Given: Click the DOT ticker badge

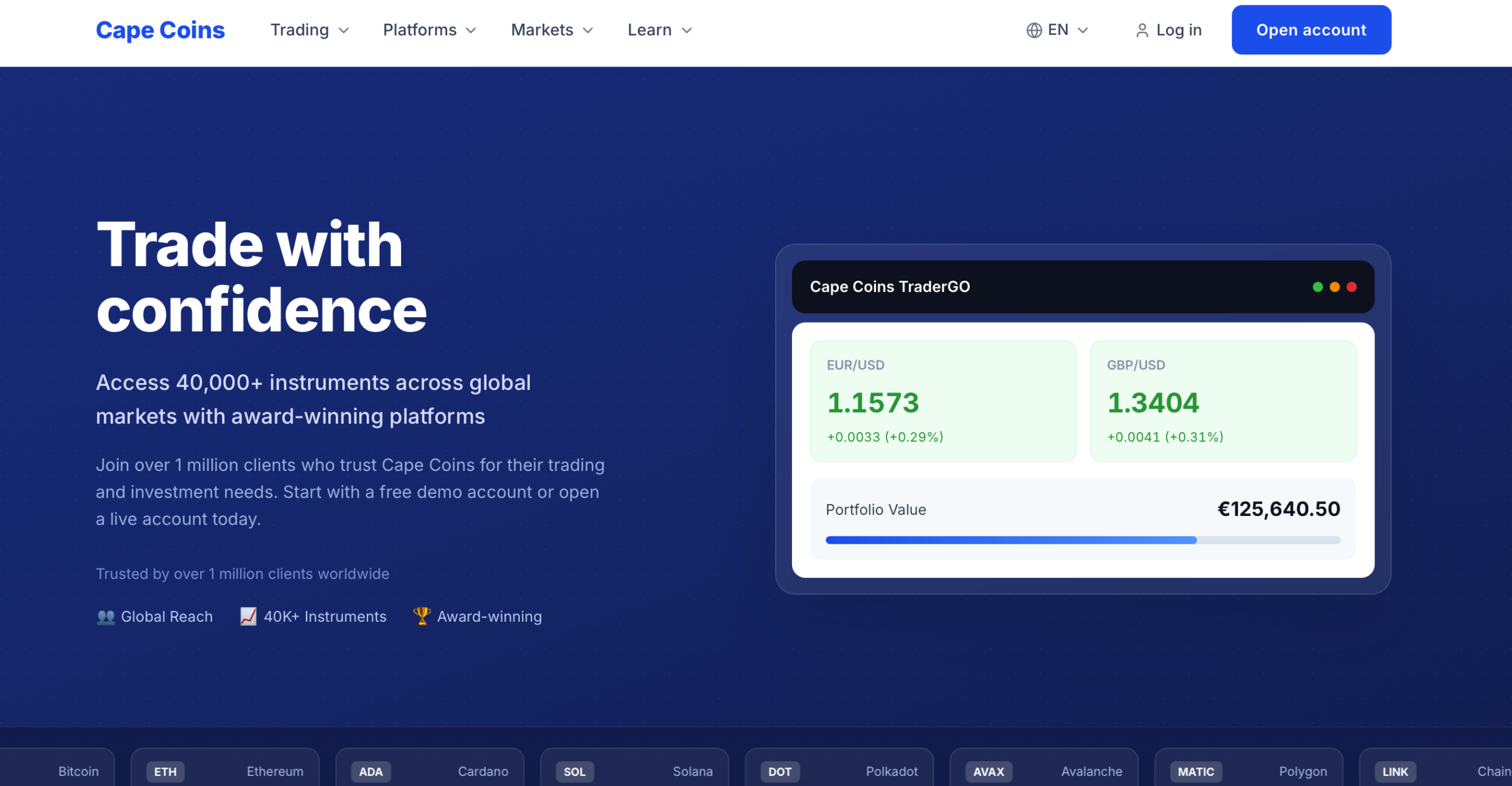Looking at the screenshot, I should click(780, 772).
